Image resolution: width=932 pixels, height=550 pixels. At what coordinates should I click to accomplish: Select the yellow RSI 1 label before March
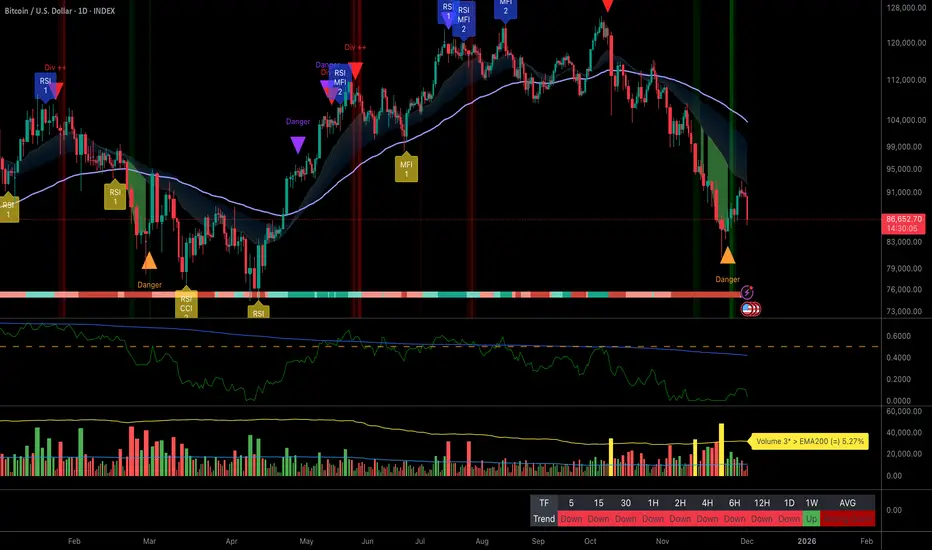click(x=115, y=196)
